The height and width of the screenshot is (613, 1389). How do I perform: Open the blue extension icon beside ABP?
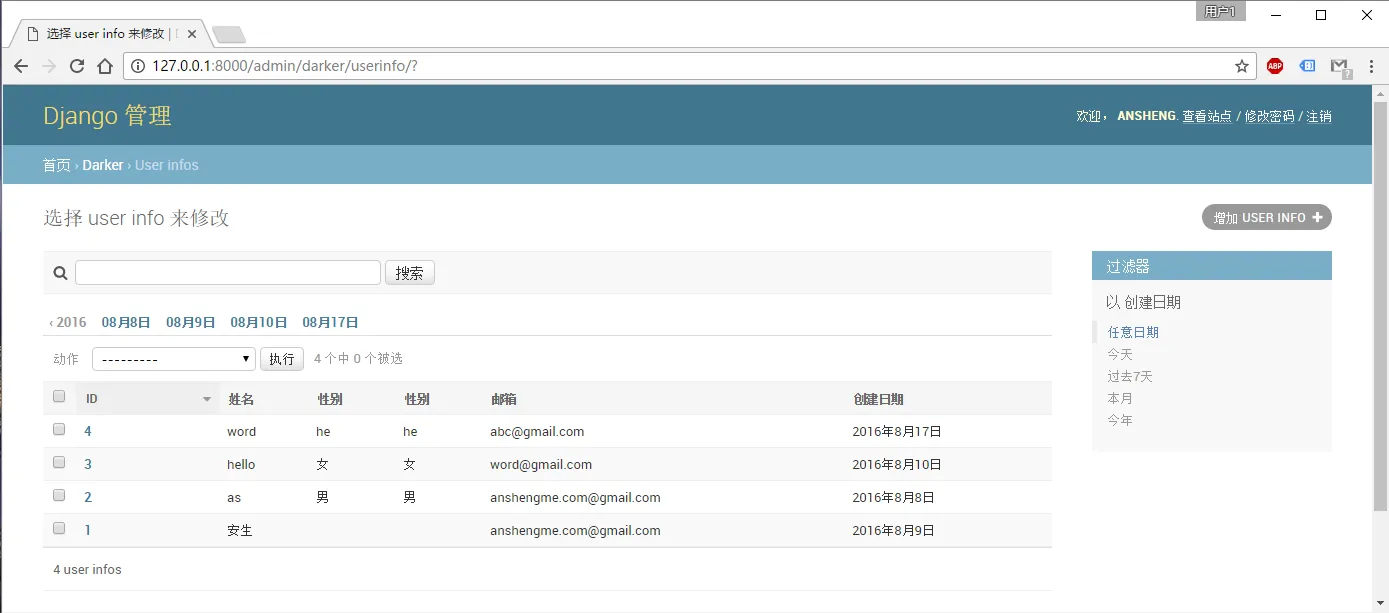coord(1307,66)
